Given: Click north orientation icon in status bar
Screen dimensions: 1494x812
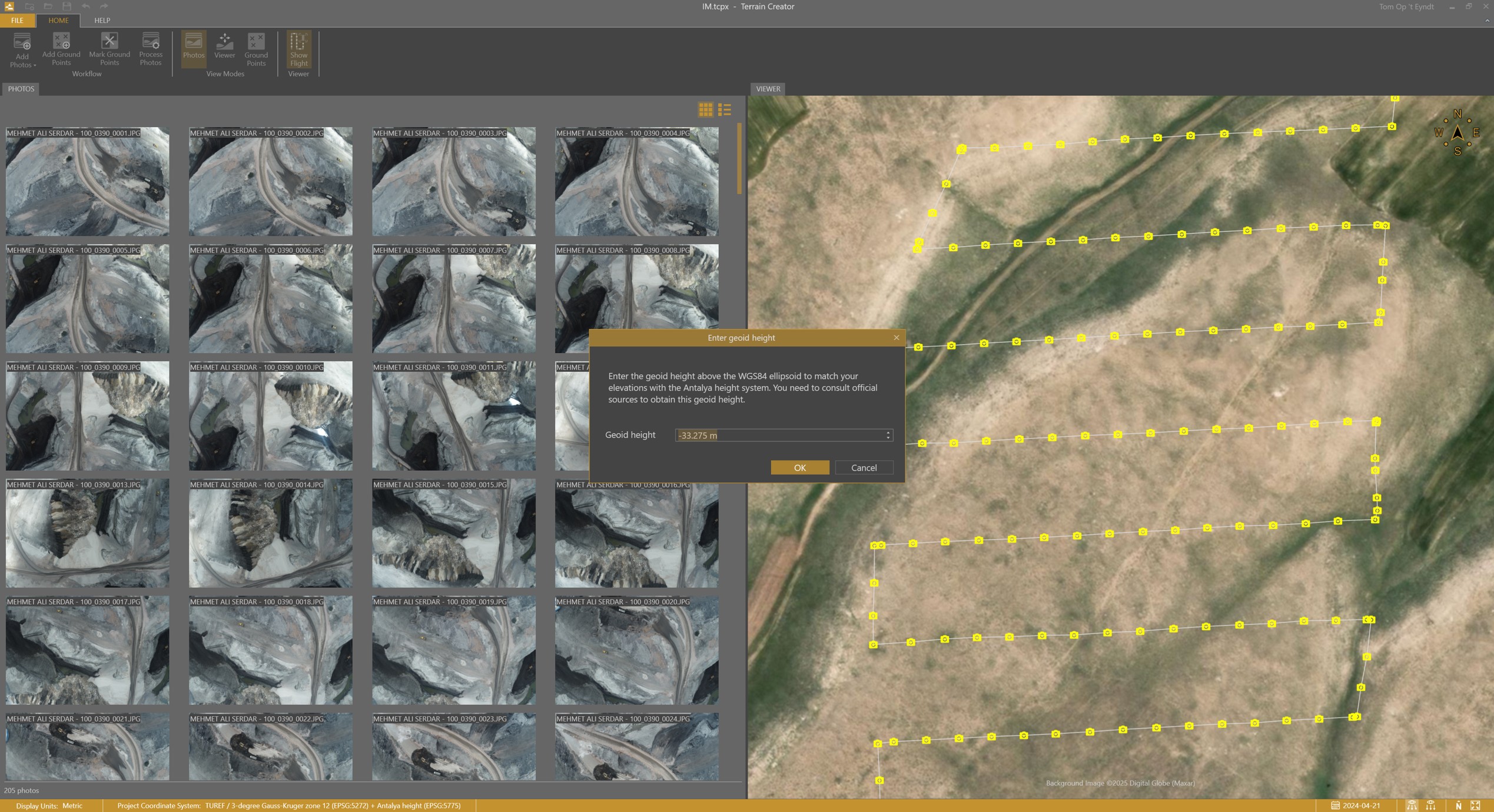Looking at the screenshot, I should point(1458,806).
